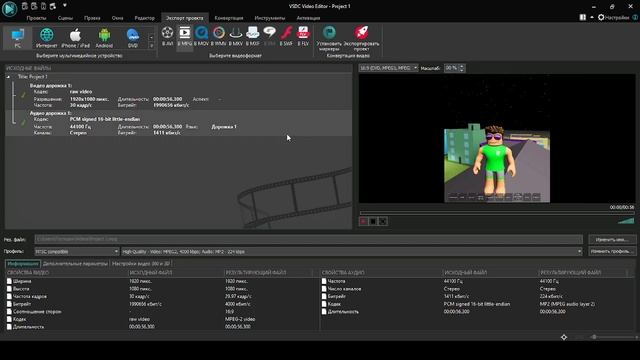Decrease Масштаб value with down arrow

(462, 70)
